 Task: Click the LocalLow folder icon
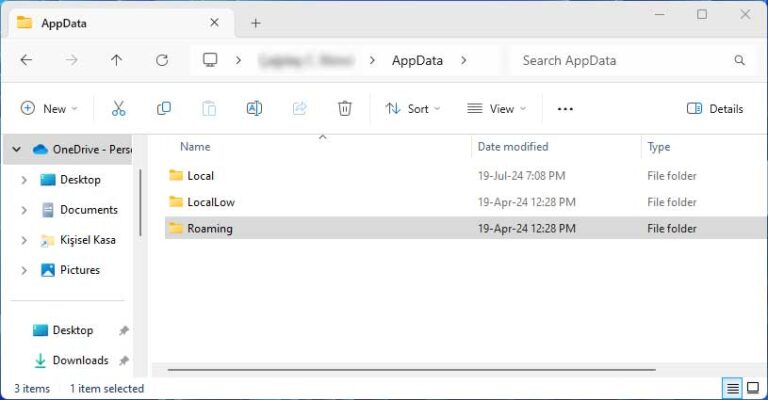click(x=176, y=201)
